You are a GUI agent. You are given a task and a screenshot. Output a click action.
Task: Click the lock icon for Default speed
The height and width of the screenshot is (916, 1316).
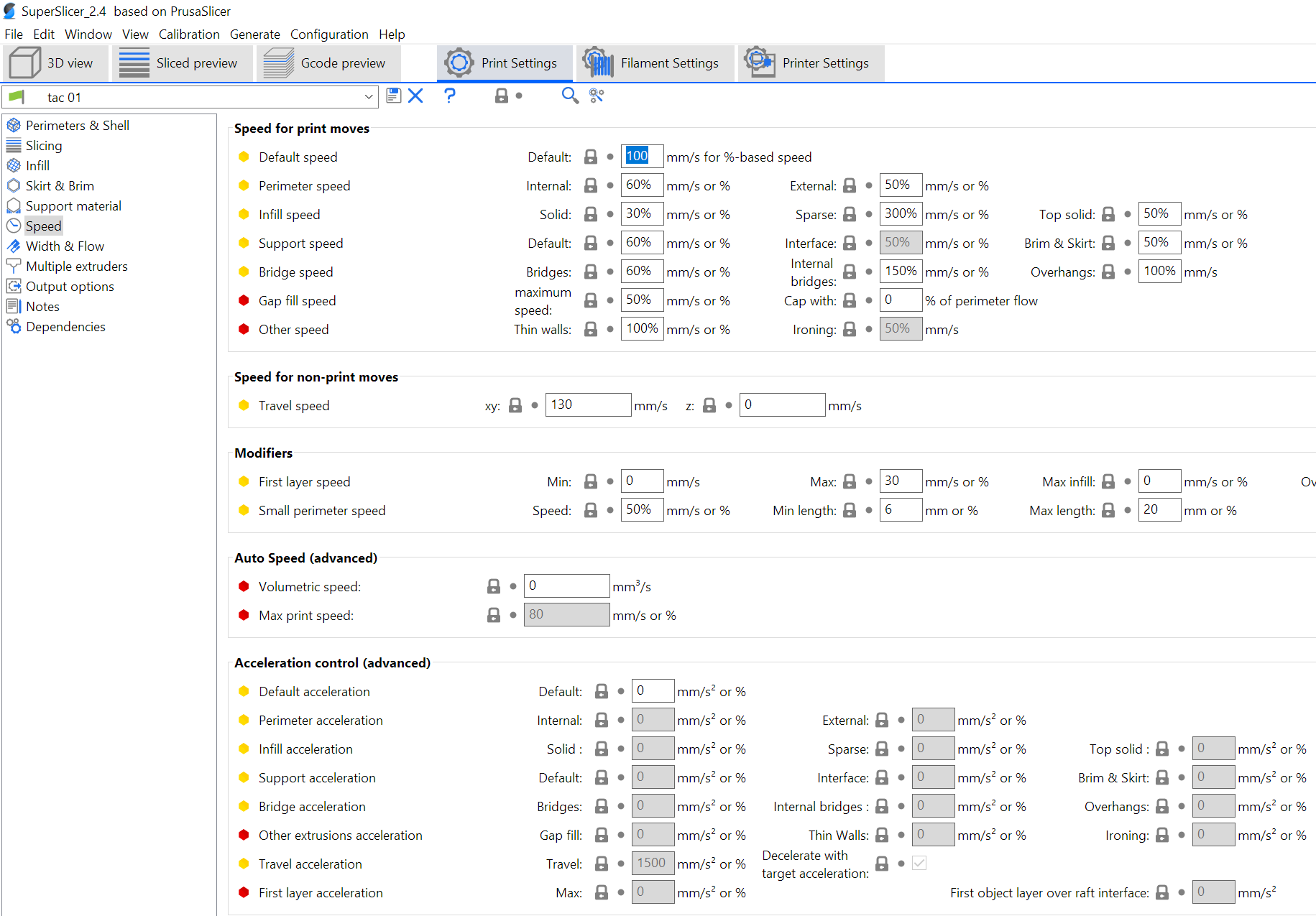(x=591, y=157)
